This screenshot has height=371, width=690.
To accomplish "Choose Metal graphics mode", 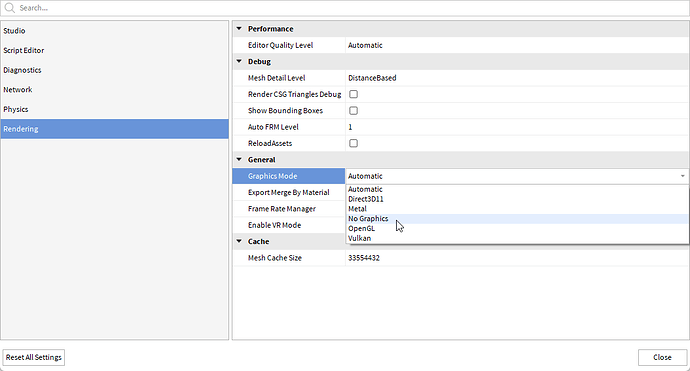I will 517,209.
